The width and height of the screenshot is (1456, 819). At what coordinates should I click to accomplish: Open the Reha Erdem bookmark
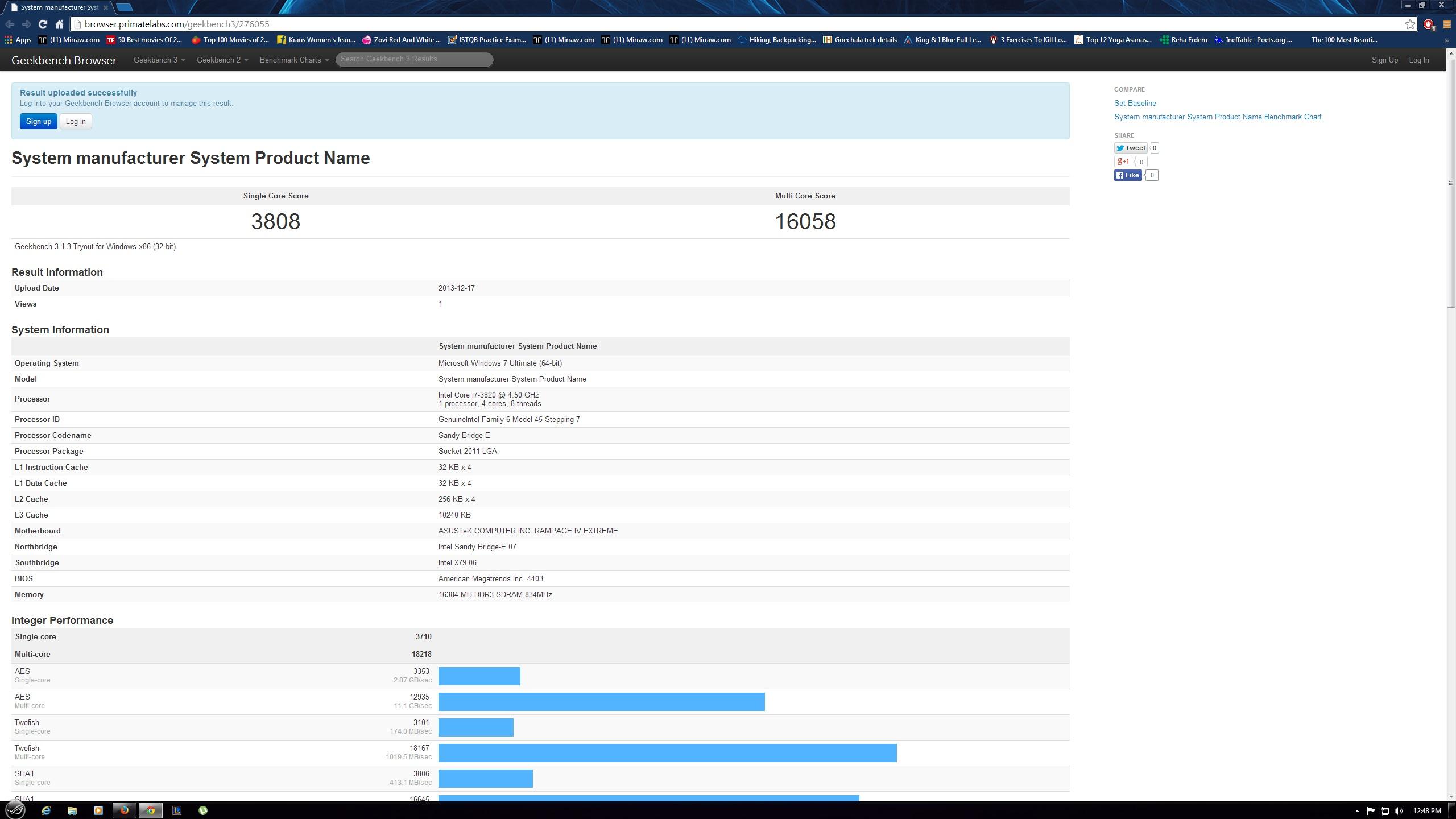pyautogui.click(x=1184, y=40)
